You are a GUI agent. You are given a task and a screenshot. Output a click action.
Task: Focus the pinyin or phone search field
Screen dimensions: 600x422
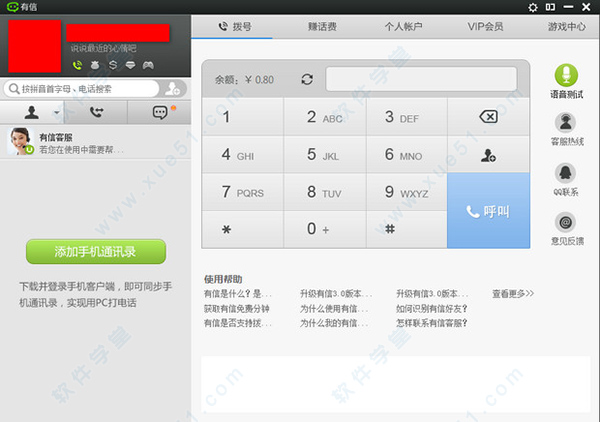click(81, 89)
